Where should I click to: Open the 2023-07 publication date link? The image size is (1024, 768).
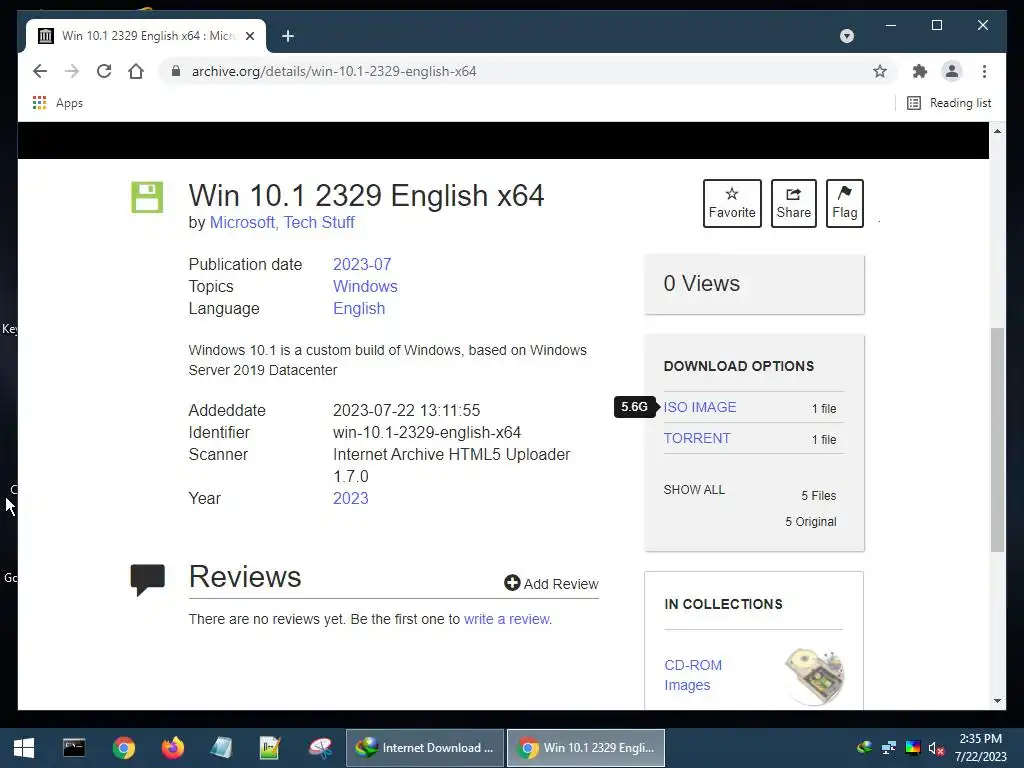362,264
